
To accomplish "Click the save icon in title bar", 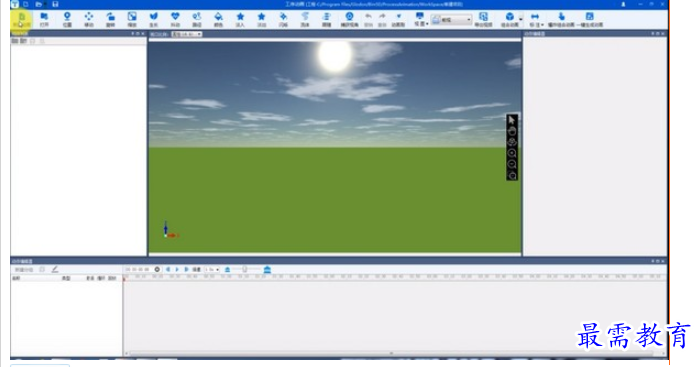I will coord(55,4).
